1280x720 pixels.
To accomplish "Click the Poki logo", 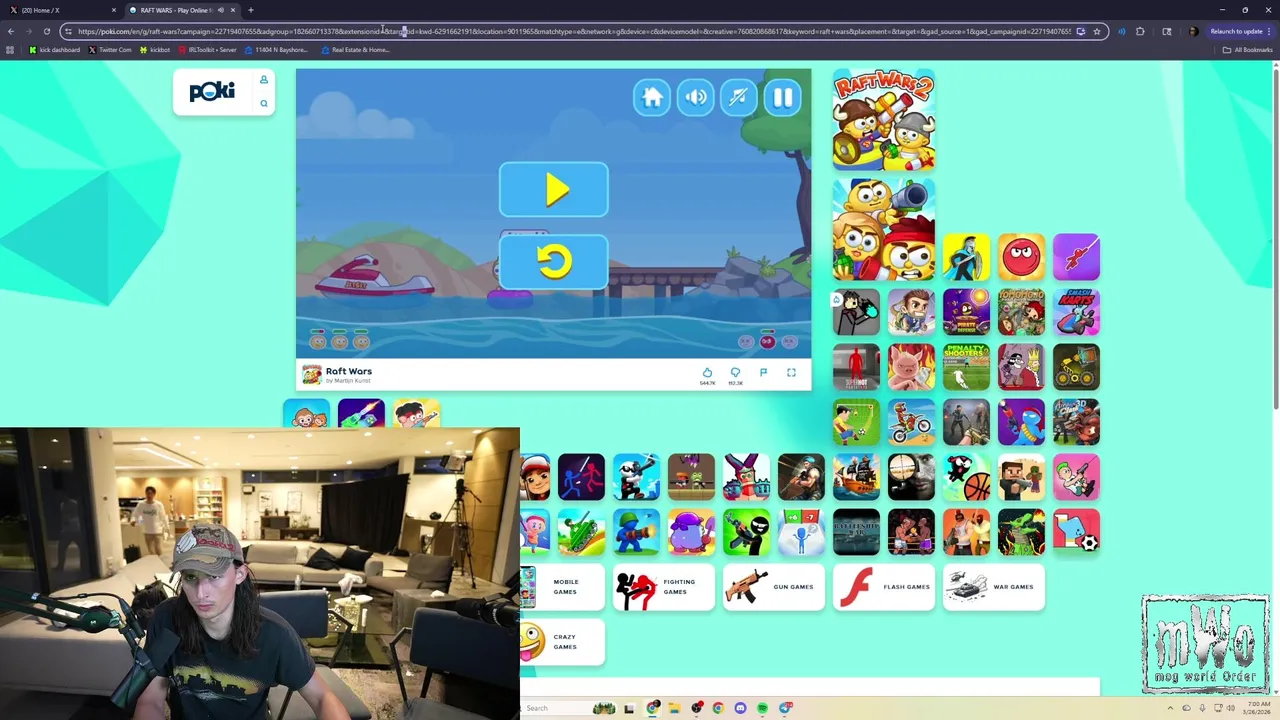I will tap(212, 91).
